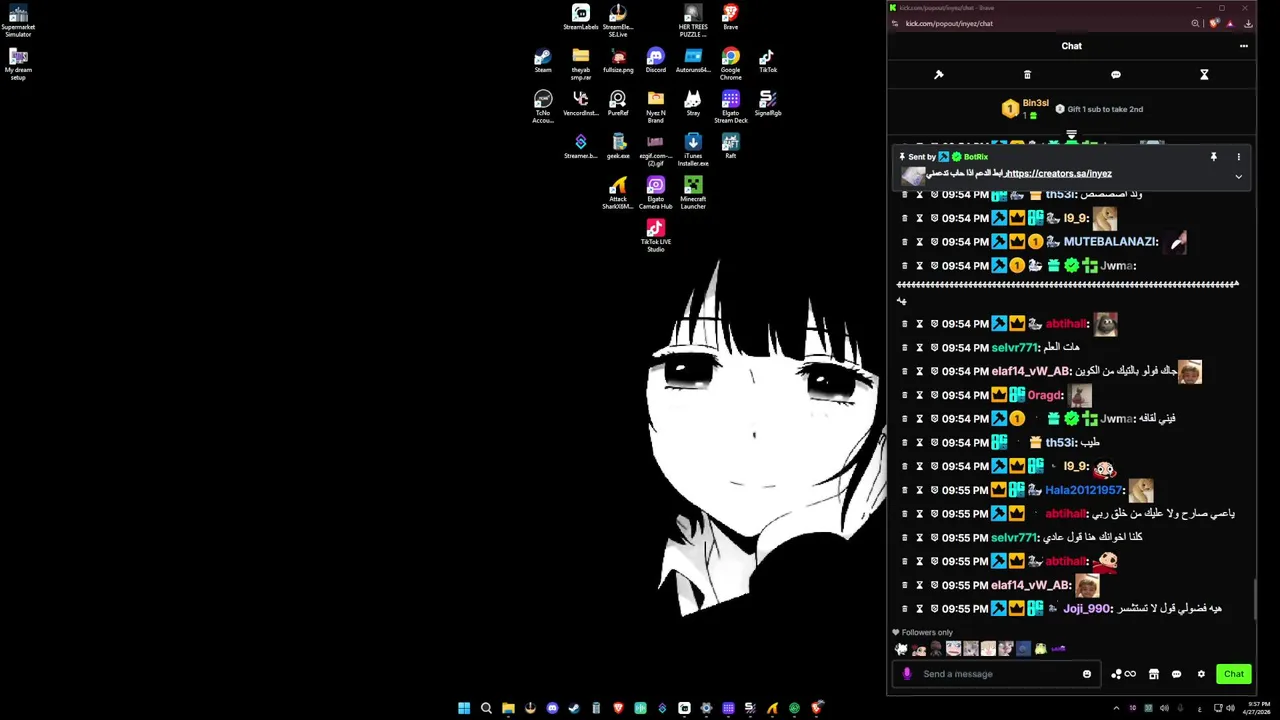Screen dimensions: 1280x720
Task: Click username 0ragd in chat
Action: [1045, 395]
